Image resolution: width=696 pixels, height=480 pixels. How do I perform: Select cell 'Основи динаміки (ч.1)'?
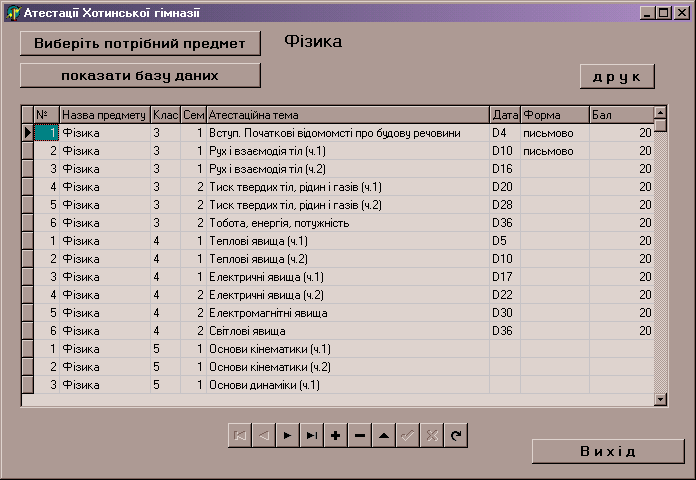[348, 385]
